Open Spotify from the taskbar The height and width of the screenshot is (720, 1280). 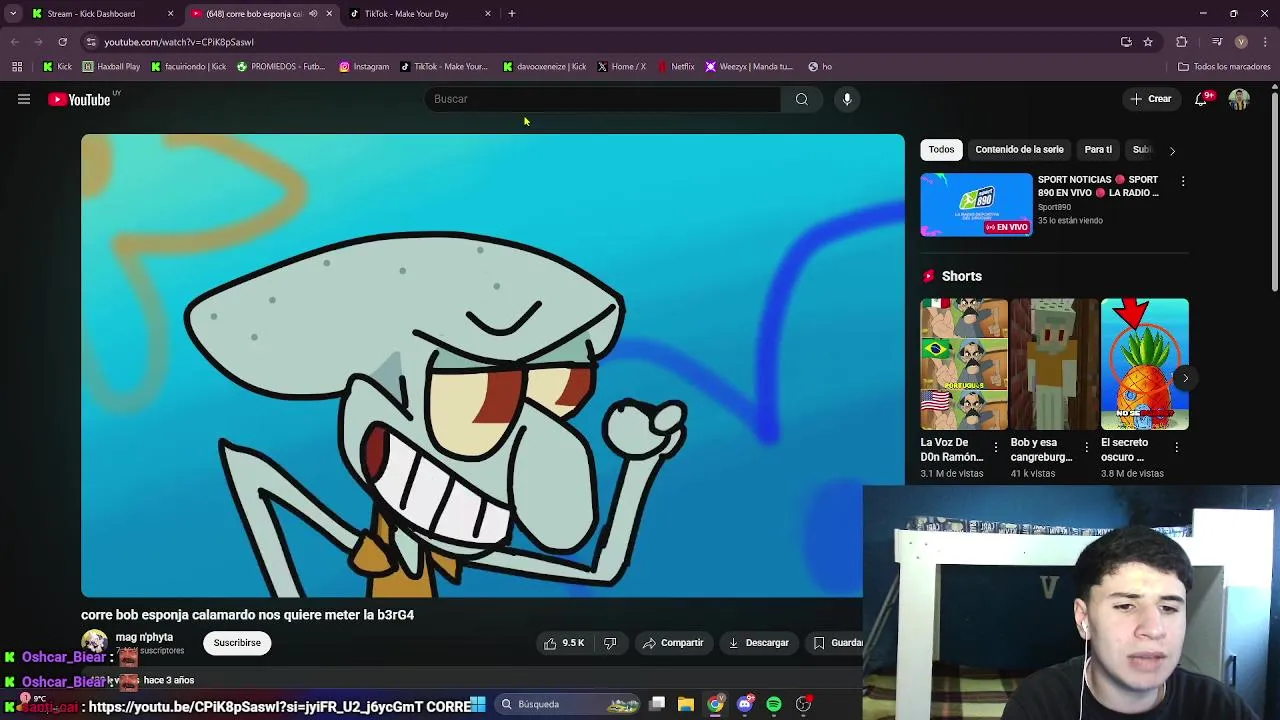pyautogui.click(x=774, y=704)
